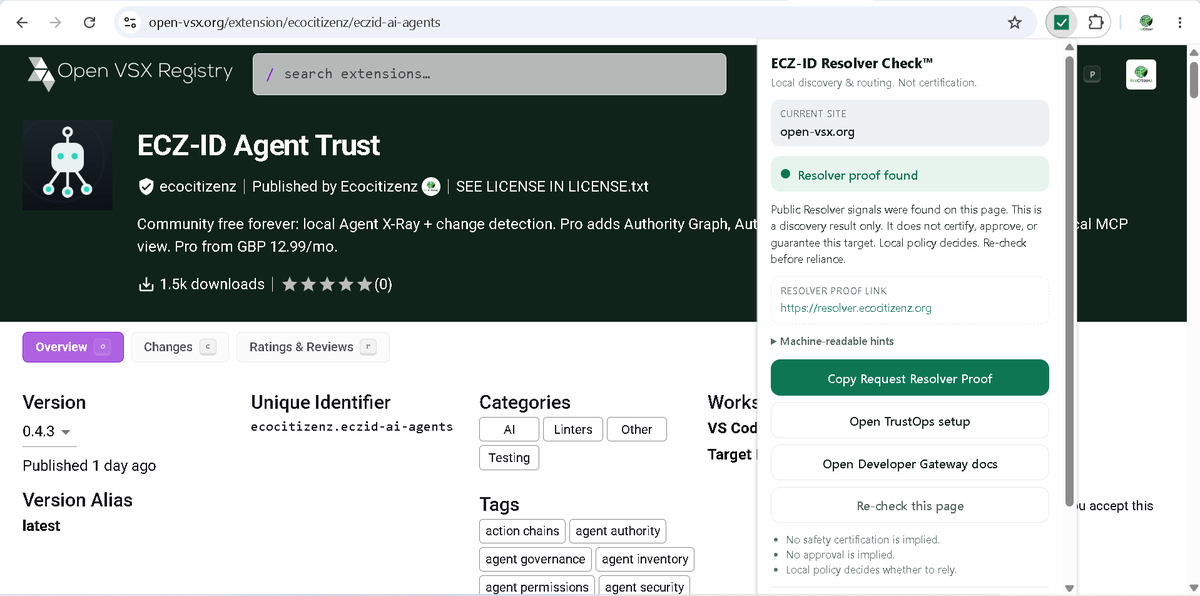Click the action chains tag
This screenshot has height=596, width=1200.
pos(522,531)
